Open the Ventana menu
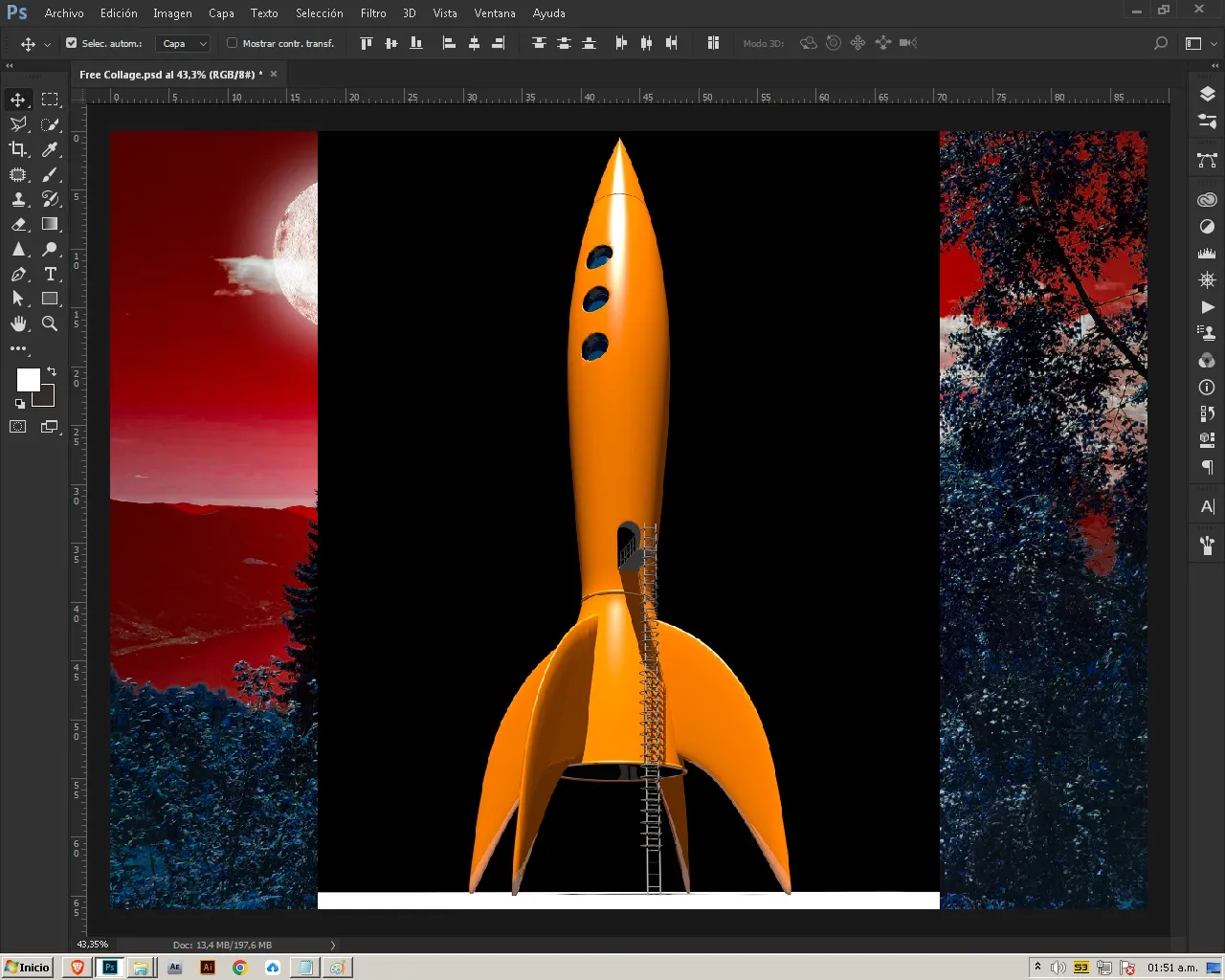This screenshot has height=980, width=1225. point(495,13)
